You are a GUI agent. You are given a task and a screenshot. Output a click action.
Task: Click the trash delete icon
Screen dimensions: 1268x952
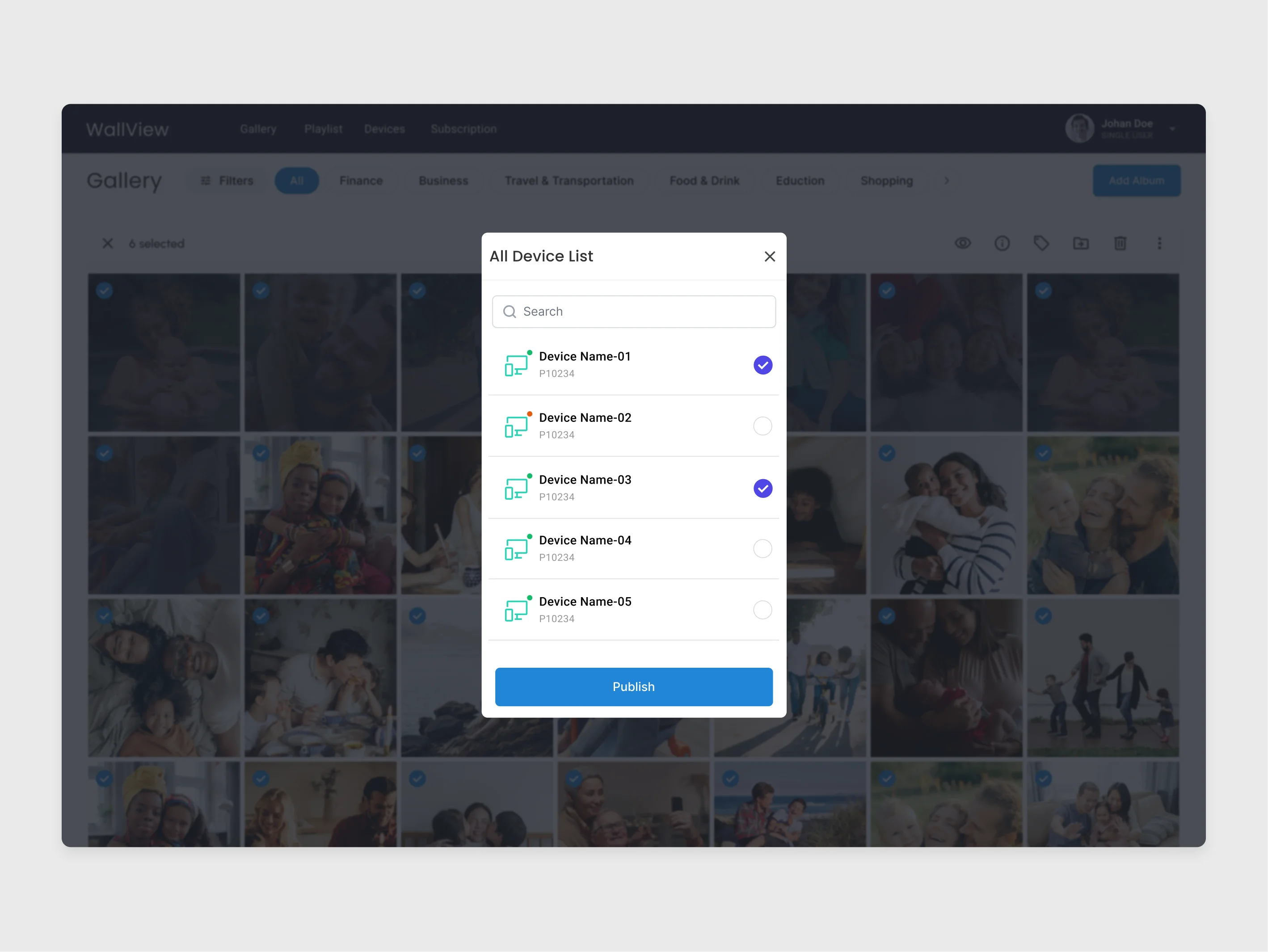pyautogui.click(x=1120, y=243)
